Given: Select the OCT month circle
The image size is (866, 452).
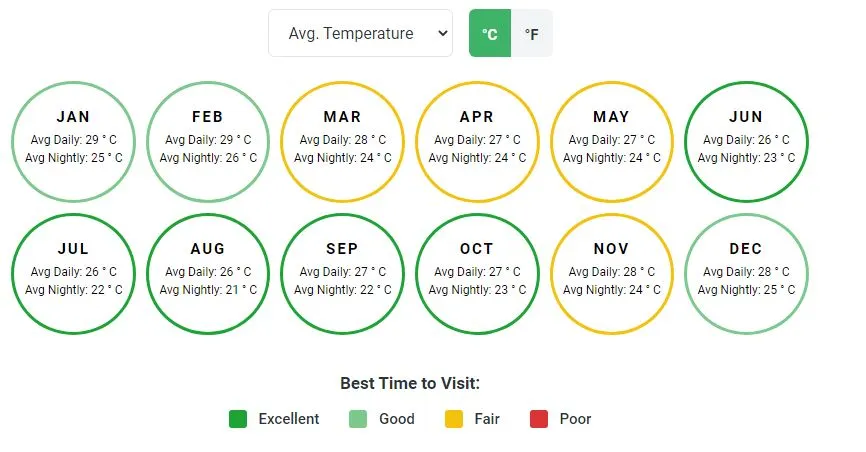Looking at the screenshot, I should [x=477, y=274].
